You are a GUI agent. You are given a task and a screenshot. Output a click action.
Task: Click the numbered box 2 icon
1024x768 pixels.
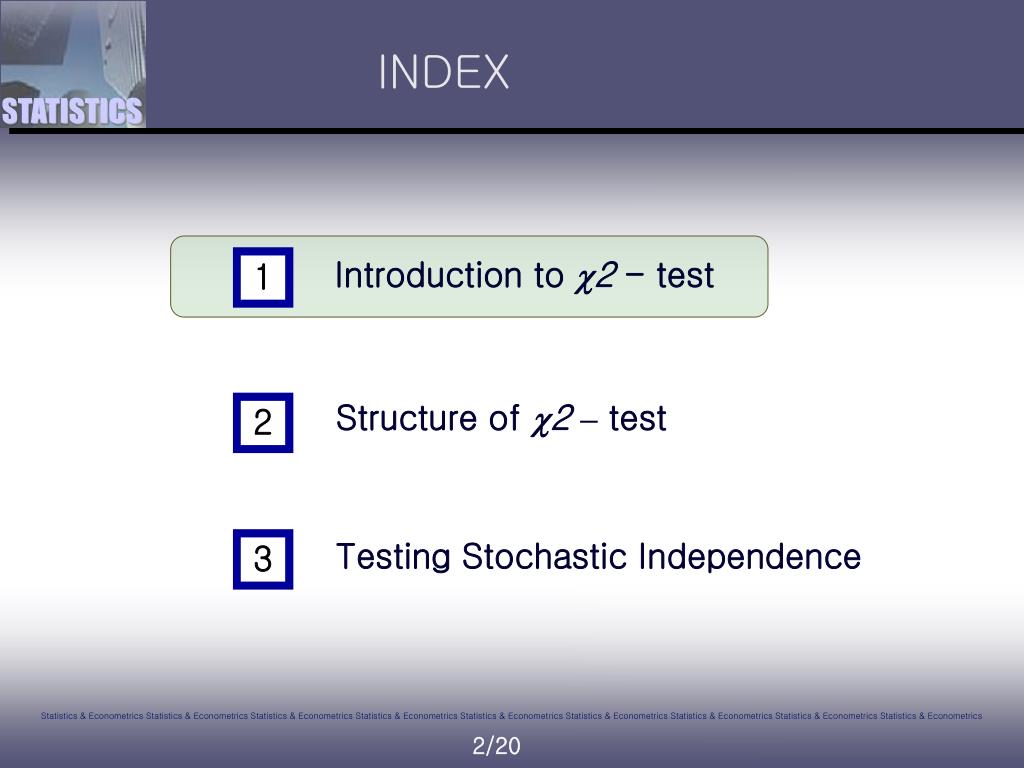click(x=263, y=423)
